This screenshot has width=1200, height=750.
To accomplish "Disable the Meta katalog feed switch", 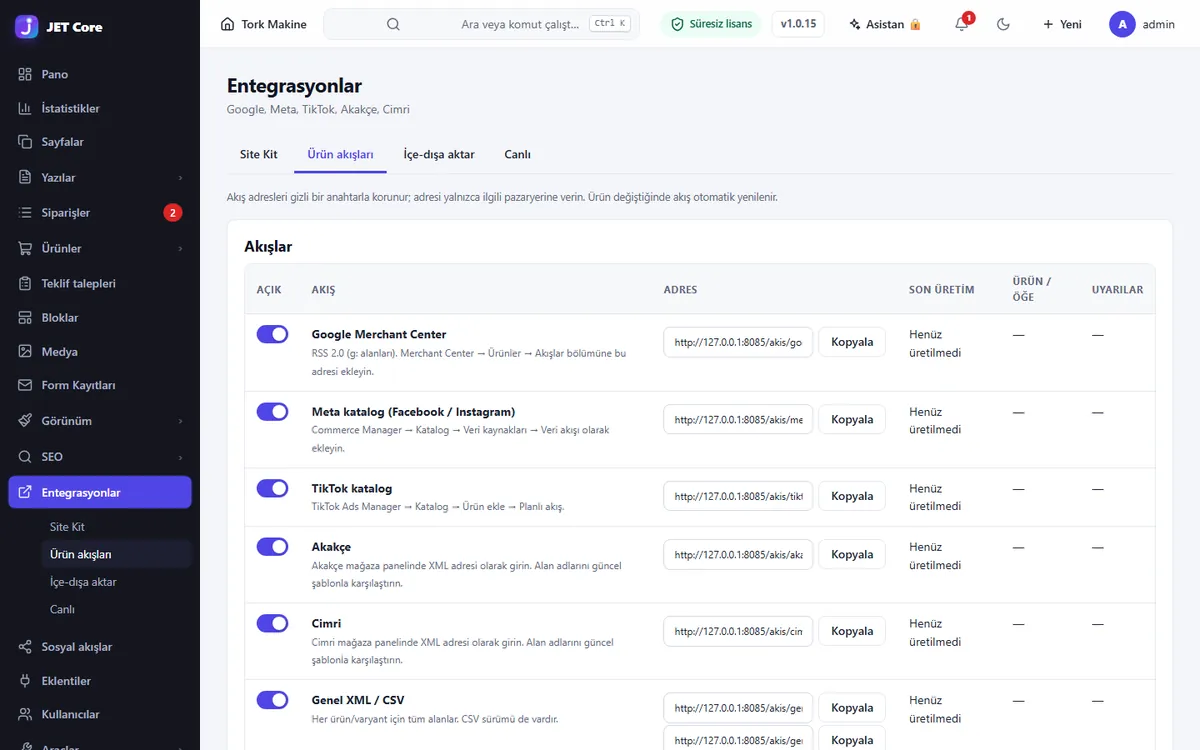I will [x=272, y=411].
